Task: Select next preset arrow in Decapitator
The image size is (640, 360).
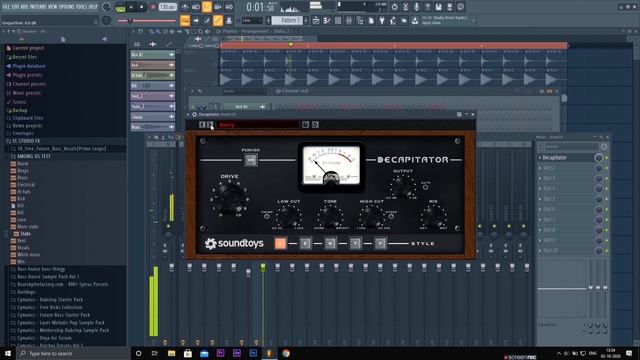Action: [210, 124]
